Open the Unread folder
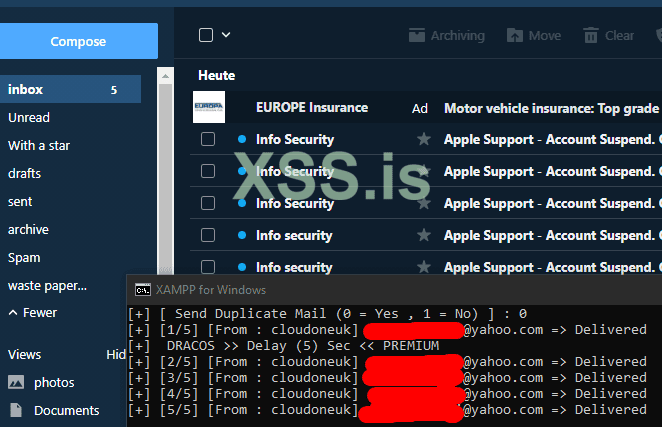 pos(29,117)
